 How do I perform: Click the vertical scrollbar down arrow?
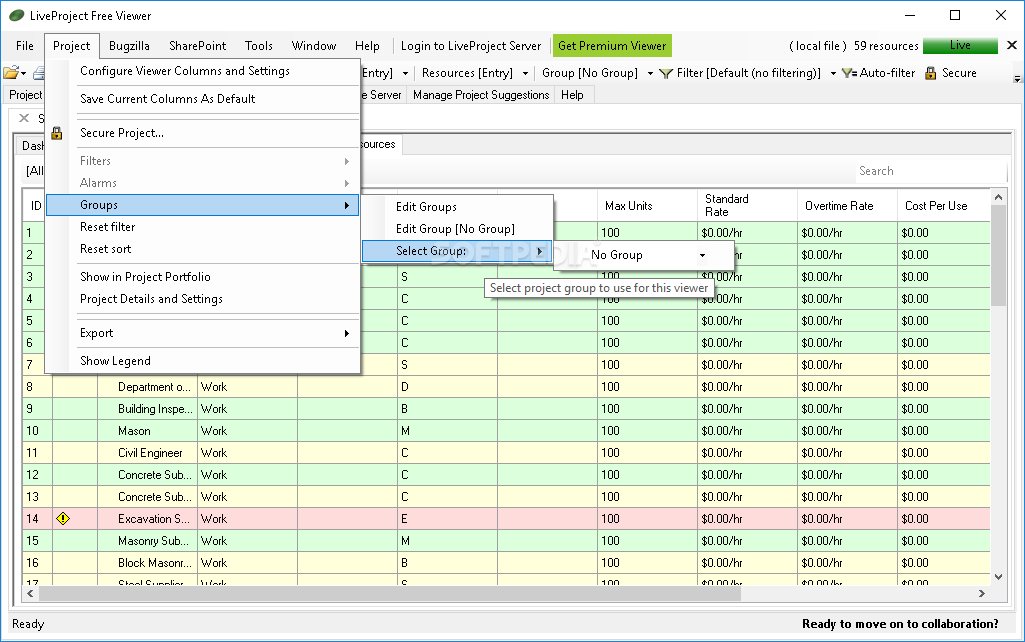pos(998,577)
